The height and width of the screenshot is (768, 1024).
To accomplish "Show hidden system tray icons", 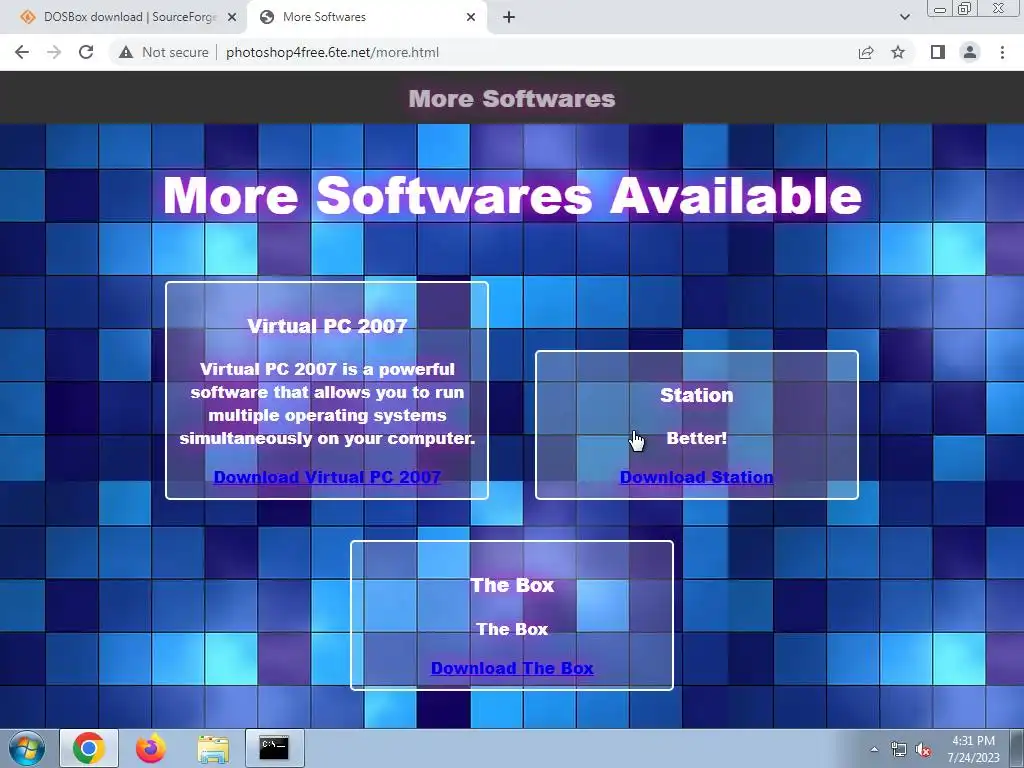I will pos(874,749).
